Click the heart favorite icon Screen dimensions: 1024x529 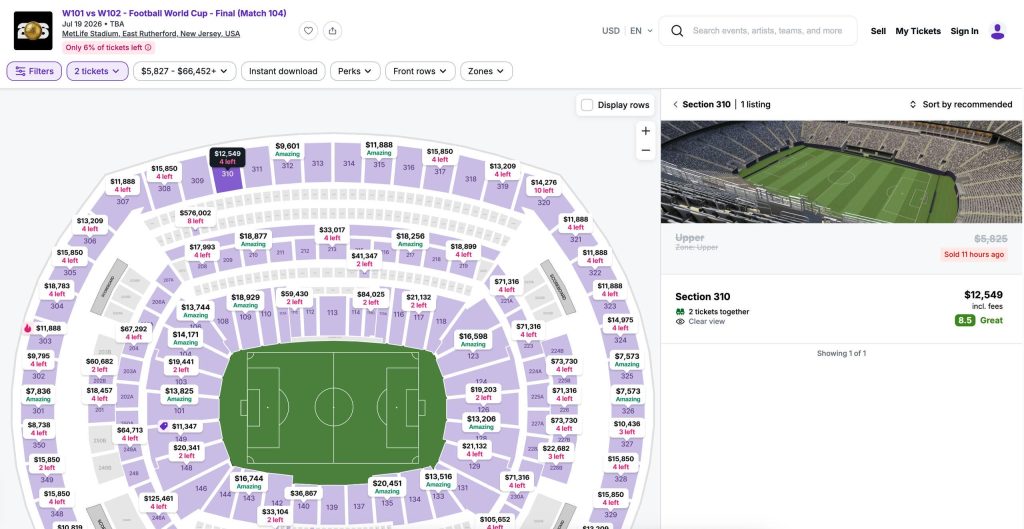(x=308, y=31)
